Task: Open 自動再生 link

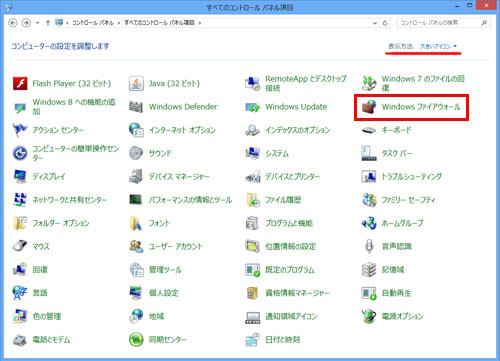Action: [x=396, y=293]
